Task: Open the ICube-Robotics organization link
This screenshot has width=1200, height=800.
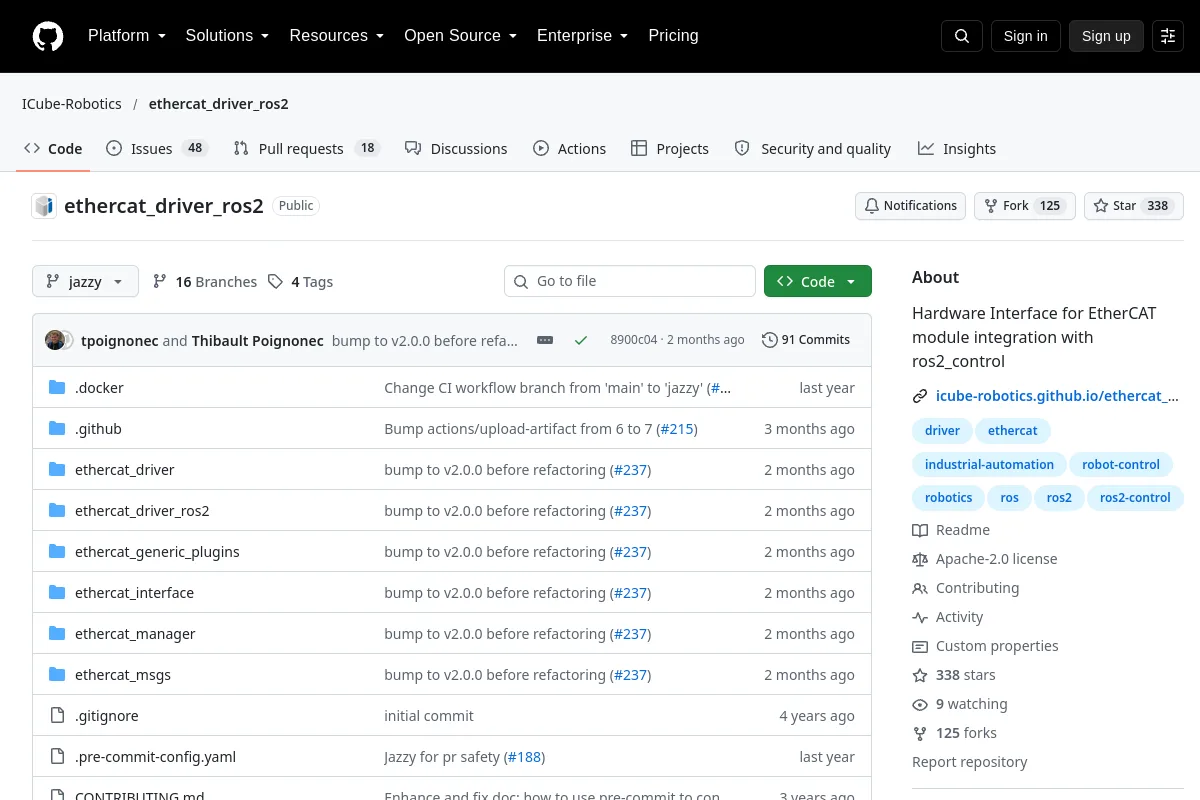Action: click(72, 104)
